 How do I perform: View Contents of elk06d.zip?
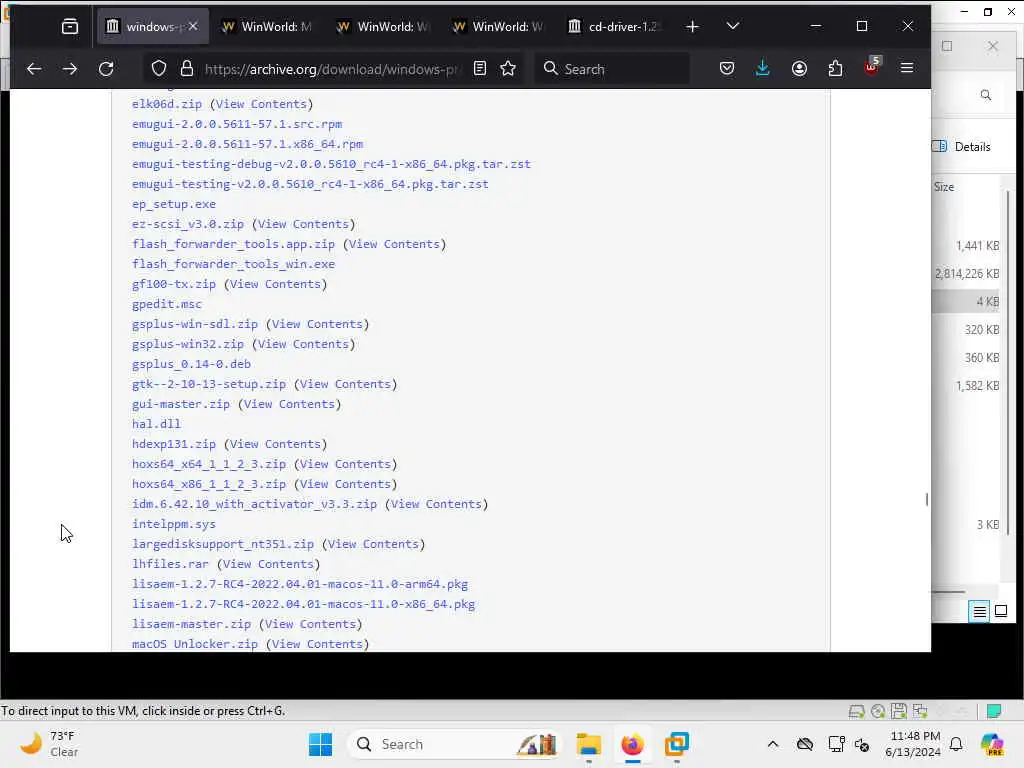pyautogui.click(x=261, y=104)
